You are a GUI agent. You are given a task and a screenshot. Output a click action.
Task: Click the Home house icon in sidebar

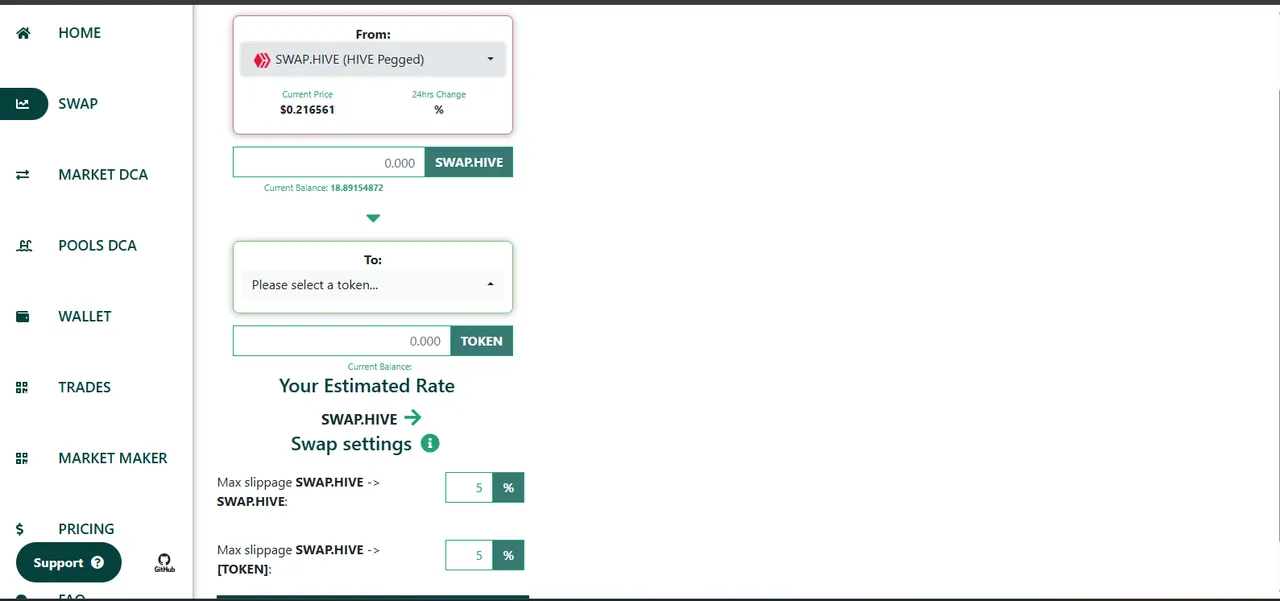(23, 33)
